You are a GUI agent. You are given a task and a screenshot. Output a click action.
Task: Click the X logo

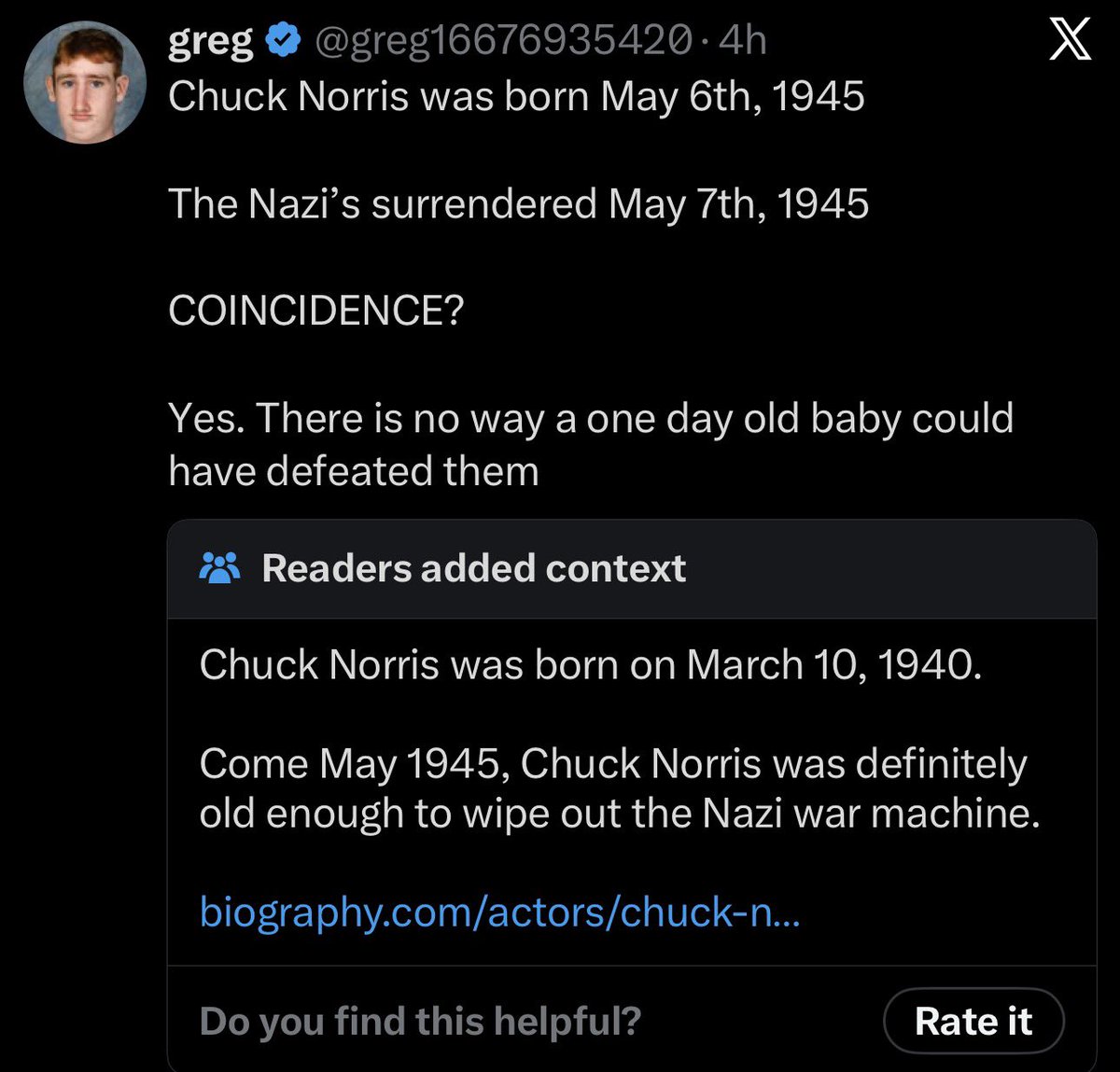point(1070,41)
